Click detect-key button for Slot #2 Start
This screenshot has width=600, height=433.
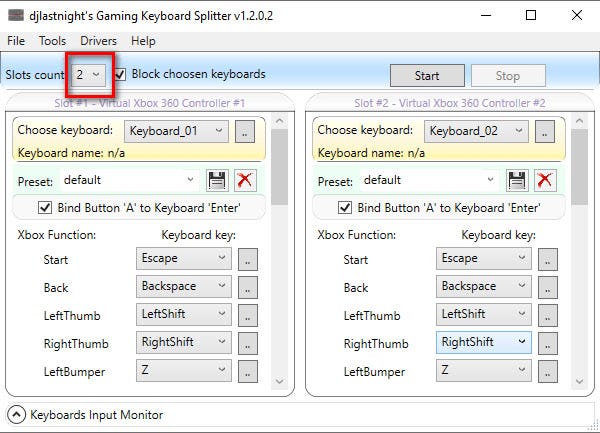click(548, 259)
